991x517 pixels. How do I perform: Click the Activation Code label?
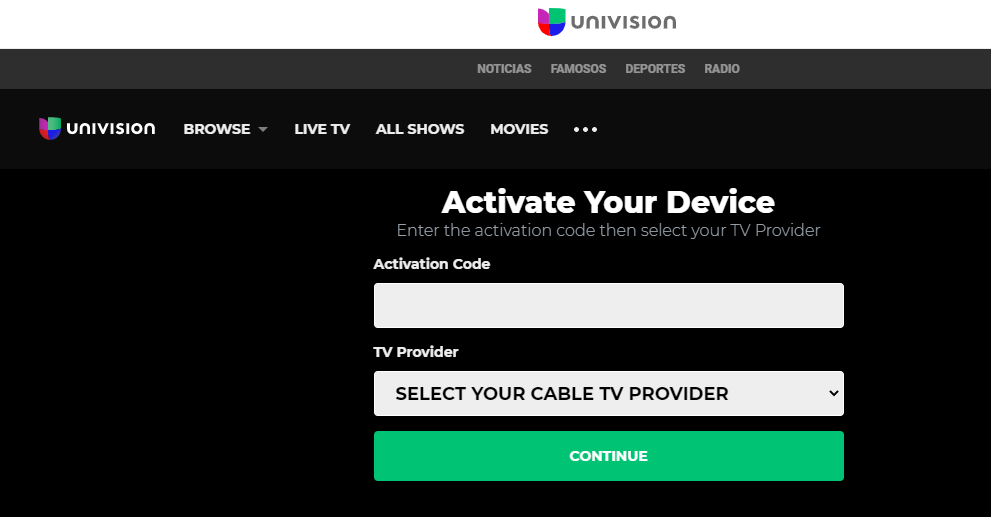point(432,264)
